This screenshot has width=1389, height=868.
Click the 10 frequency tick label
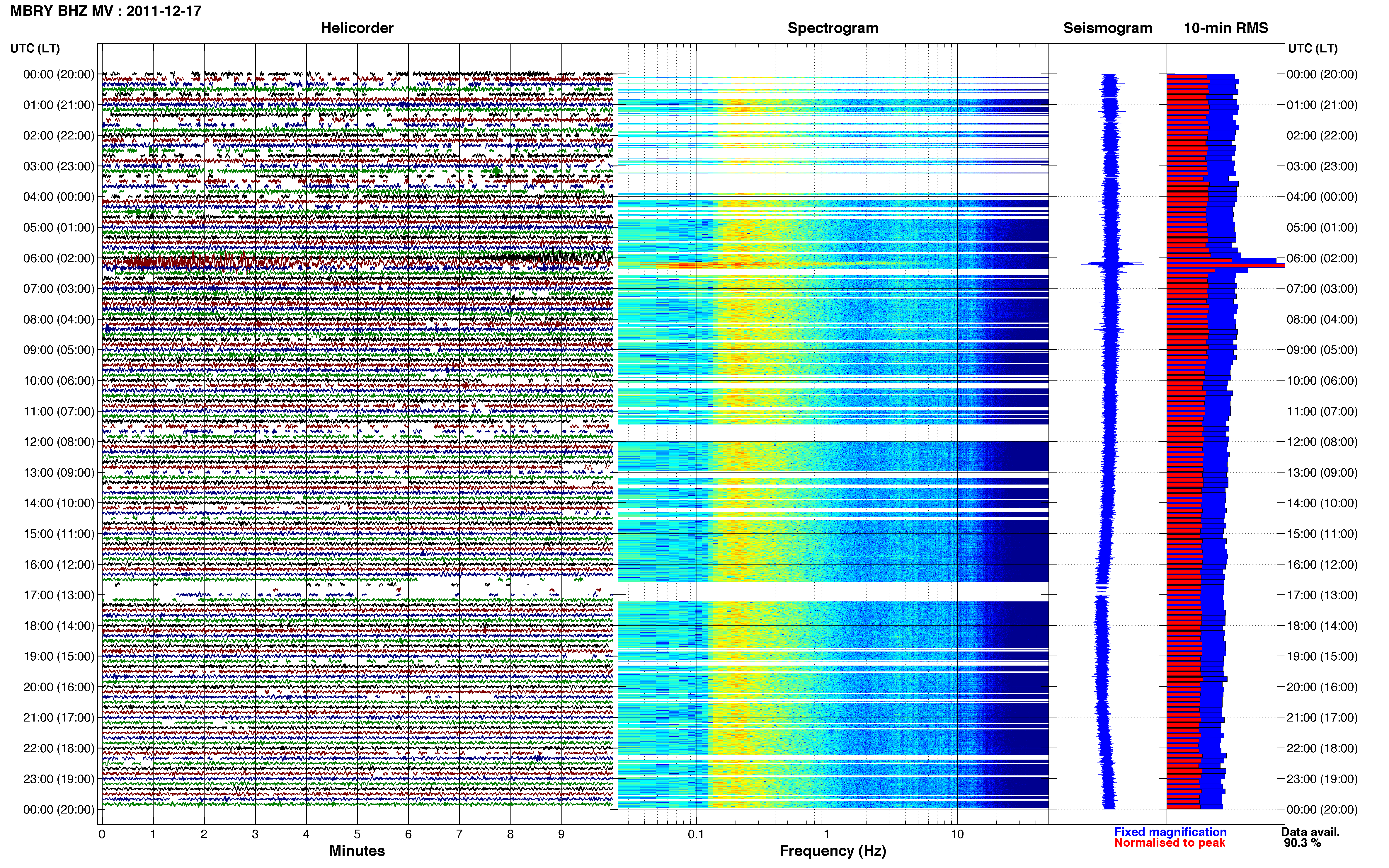(x=957, y=834)
